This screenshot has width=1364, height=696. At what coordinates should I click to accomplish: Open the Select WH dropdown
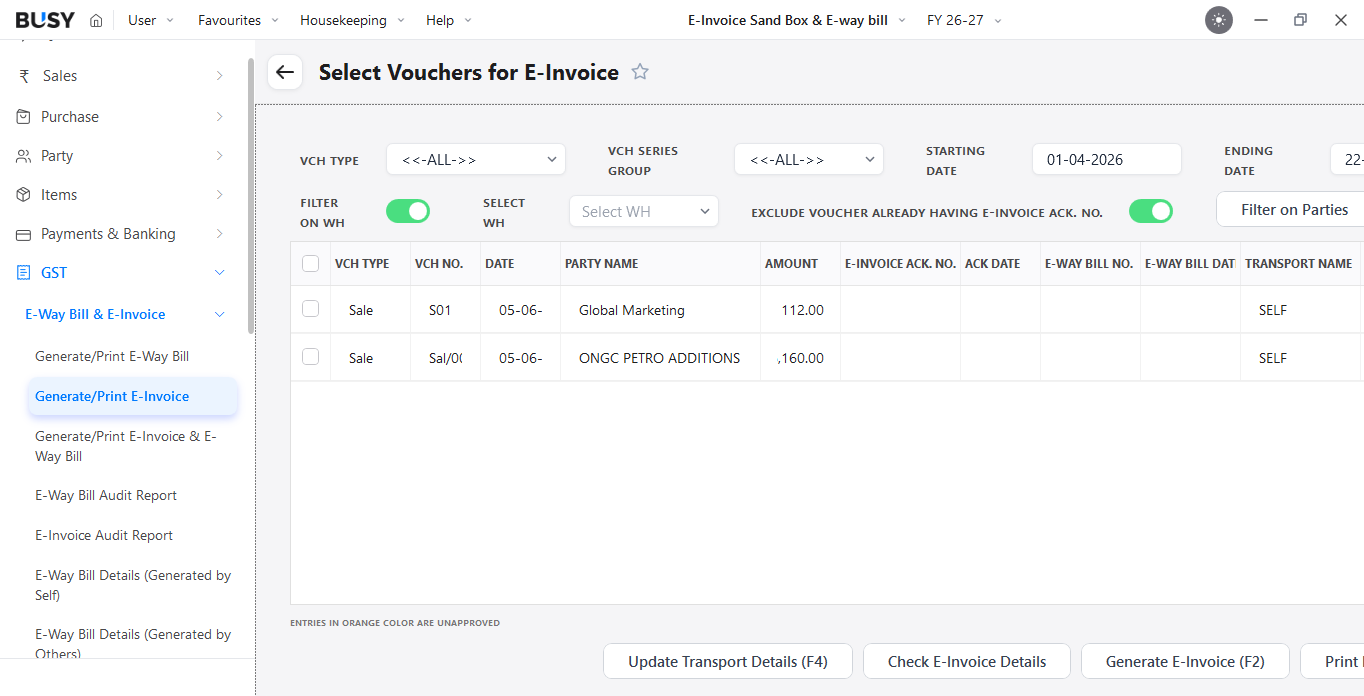pos(644,211)
